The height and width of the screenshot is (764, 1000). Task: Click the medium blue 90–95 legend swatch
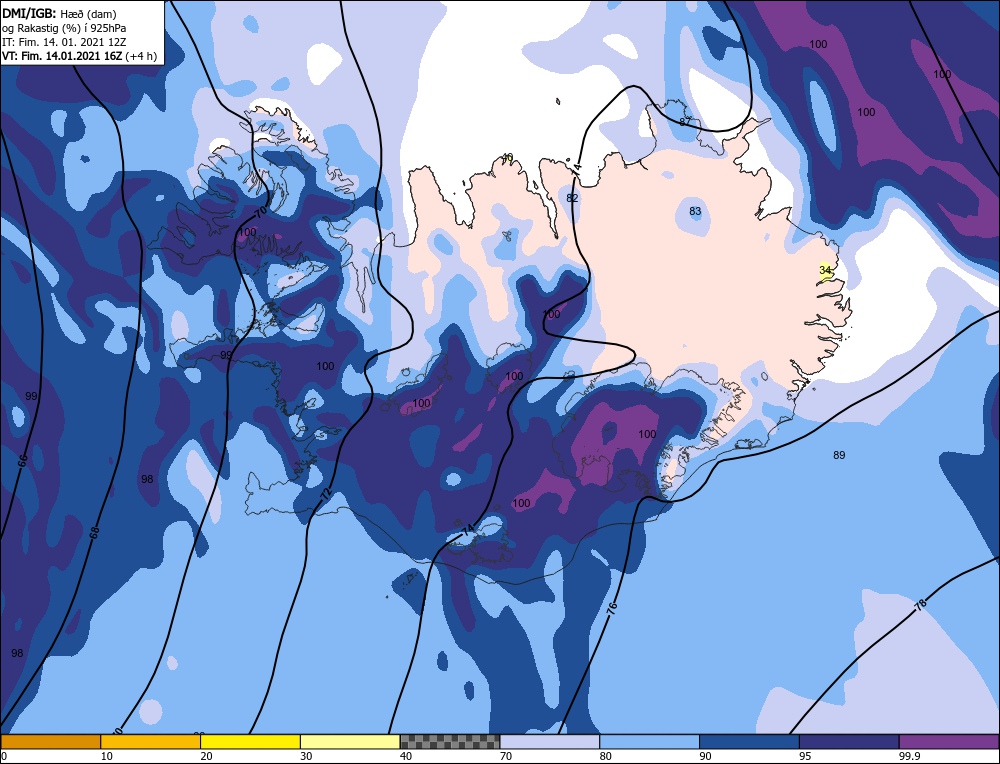[749, 741]
